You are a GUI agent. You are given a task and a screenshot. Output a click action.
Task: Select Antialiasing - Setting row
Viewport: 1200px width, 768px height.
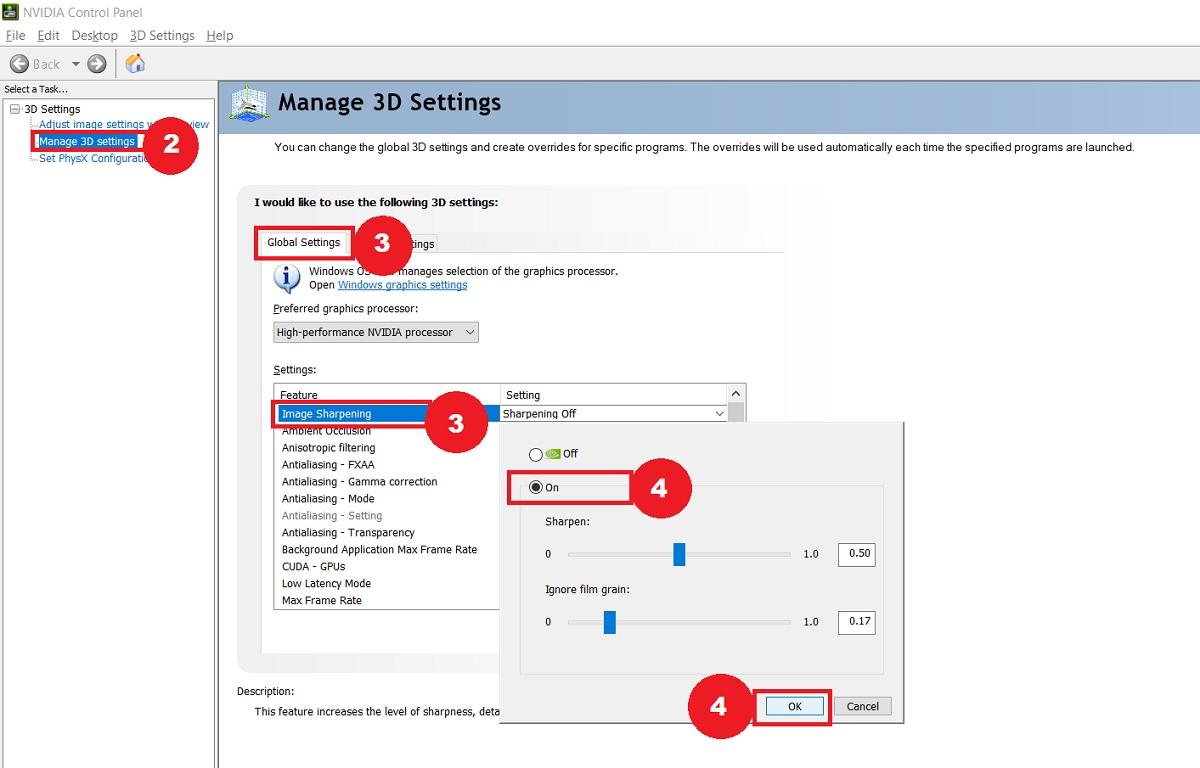point(387,516)
